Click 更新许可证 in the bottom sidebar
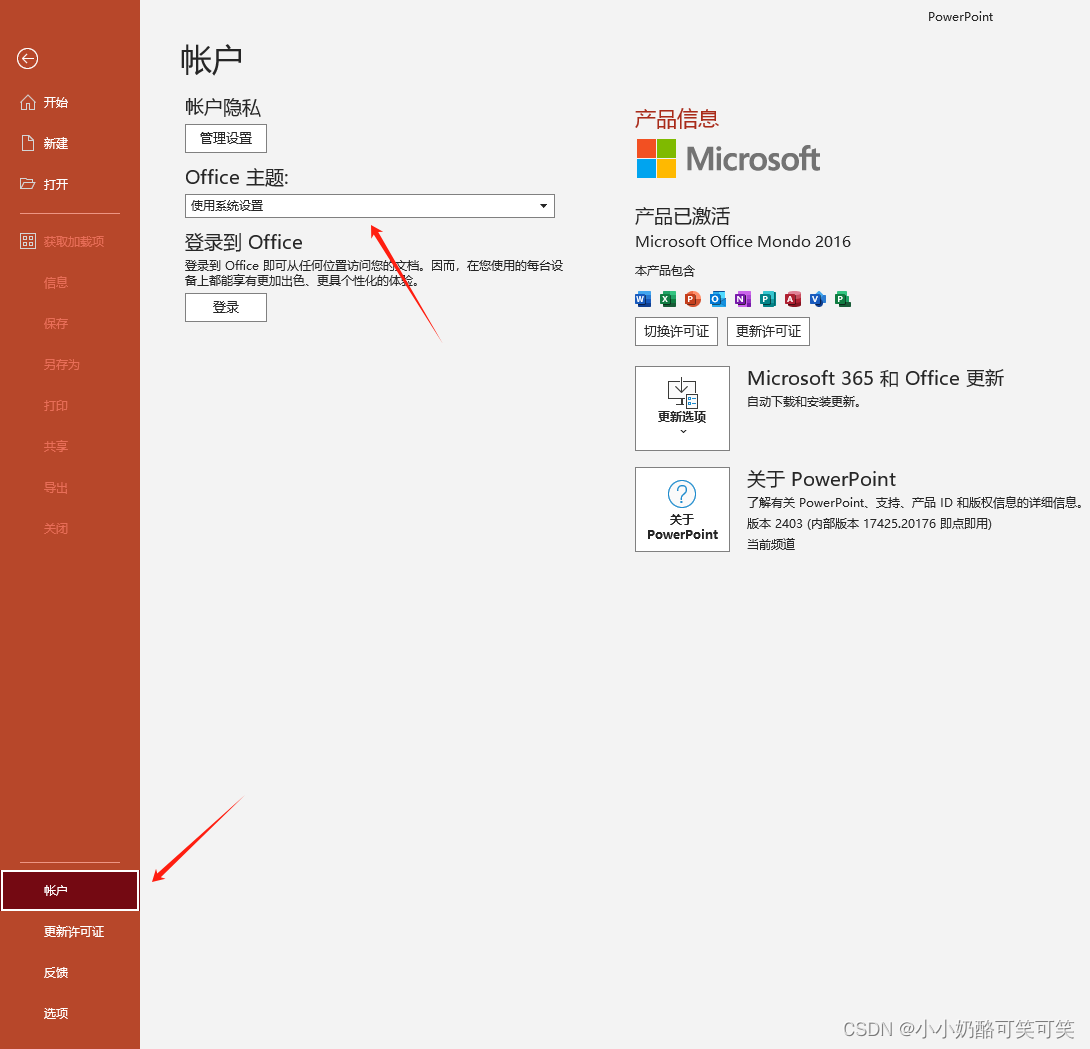The width and height of the screenshot is (1090, 1049). tap(70, 932)
